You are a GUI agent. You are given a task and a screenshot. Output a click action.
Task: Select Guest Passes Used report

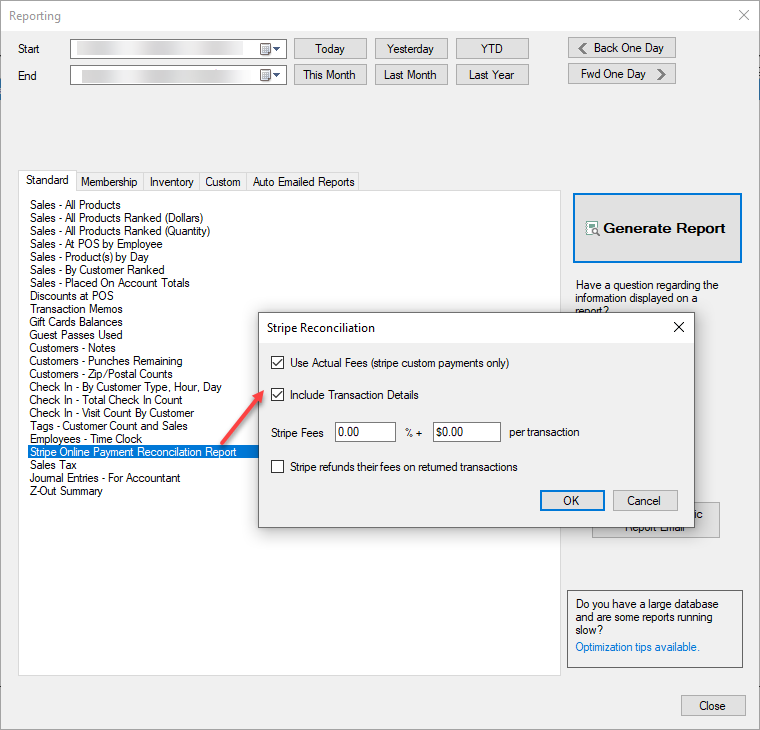point(76,335)
